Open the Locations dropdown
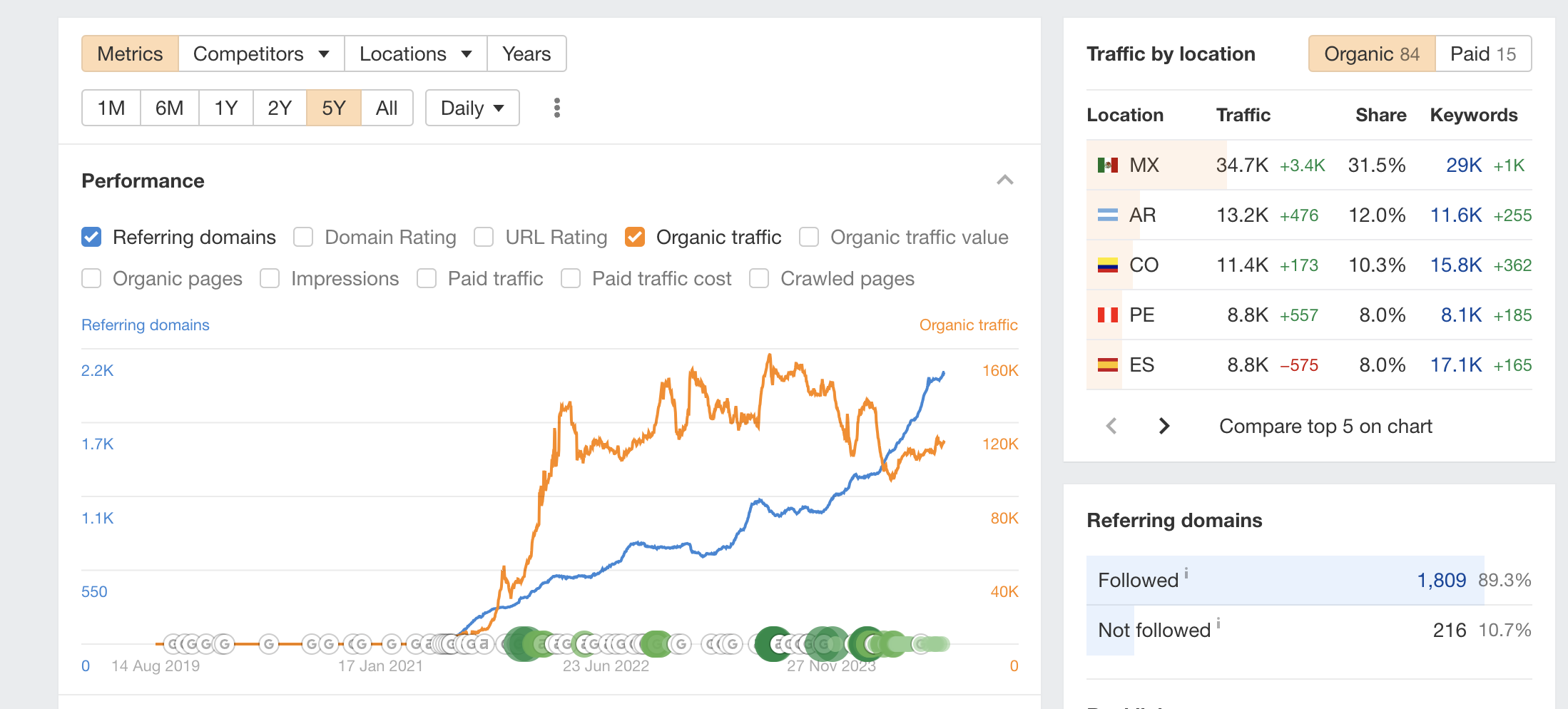 coord(415,54)
